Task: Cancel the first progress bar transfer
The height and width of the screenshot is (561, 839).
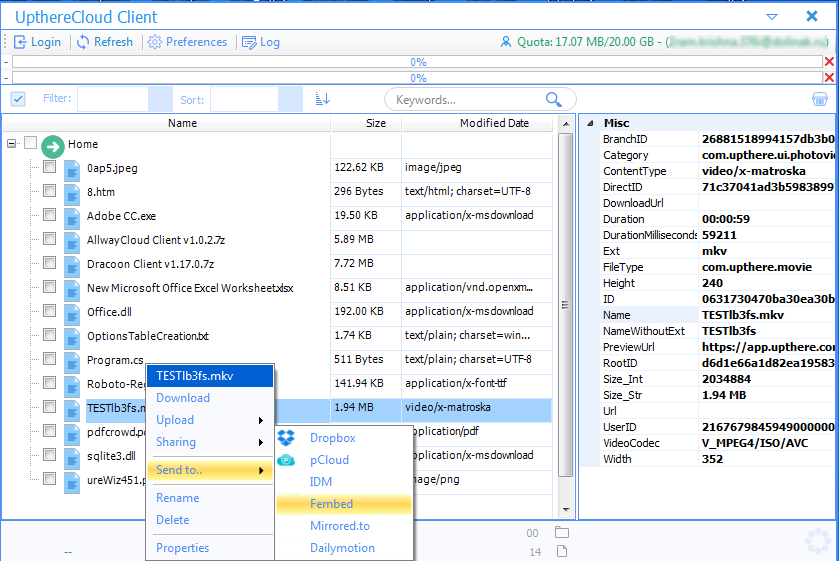Action: (x=829, y=62)
